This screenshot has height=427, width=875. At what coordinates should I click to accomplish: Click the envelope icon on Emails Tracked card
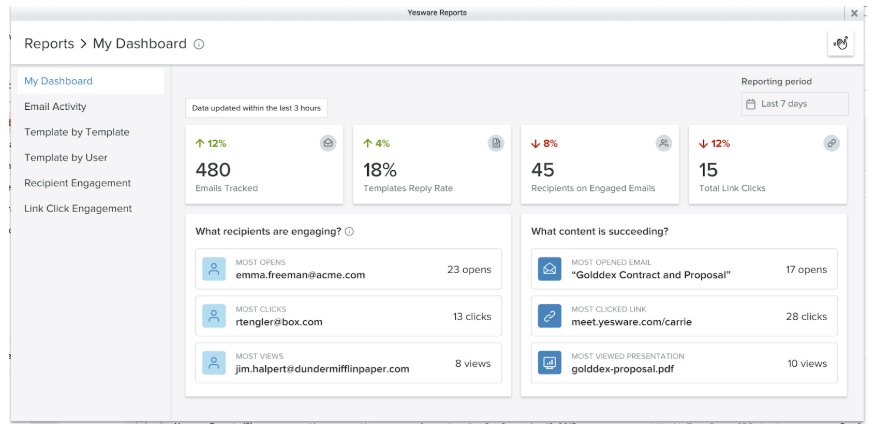pyautogui.click(x=328, y=143)
